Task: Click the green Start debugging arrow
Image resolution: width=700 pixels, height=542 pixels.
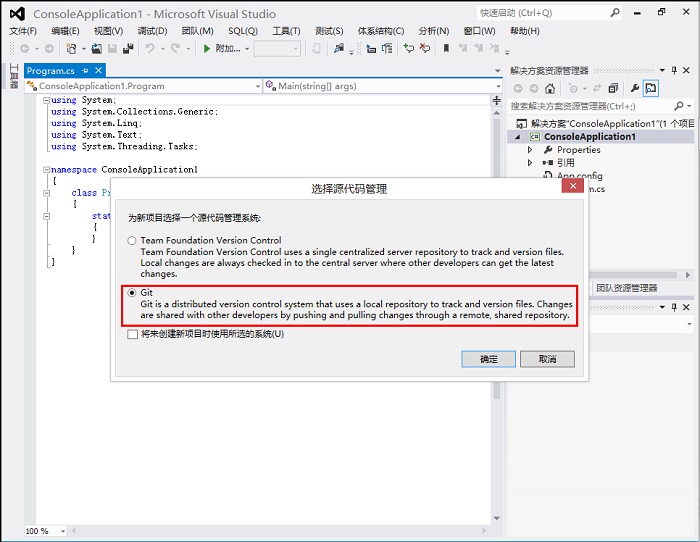Action: [x=206, y=48]
